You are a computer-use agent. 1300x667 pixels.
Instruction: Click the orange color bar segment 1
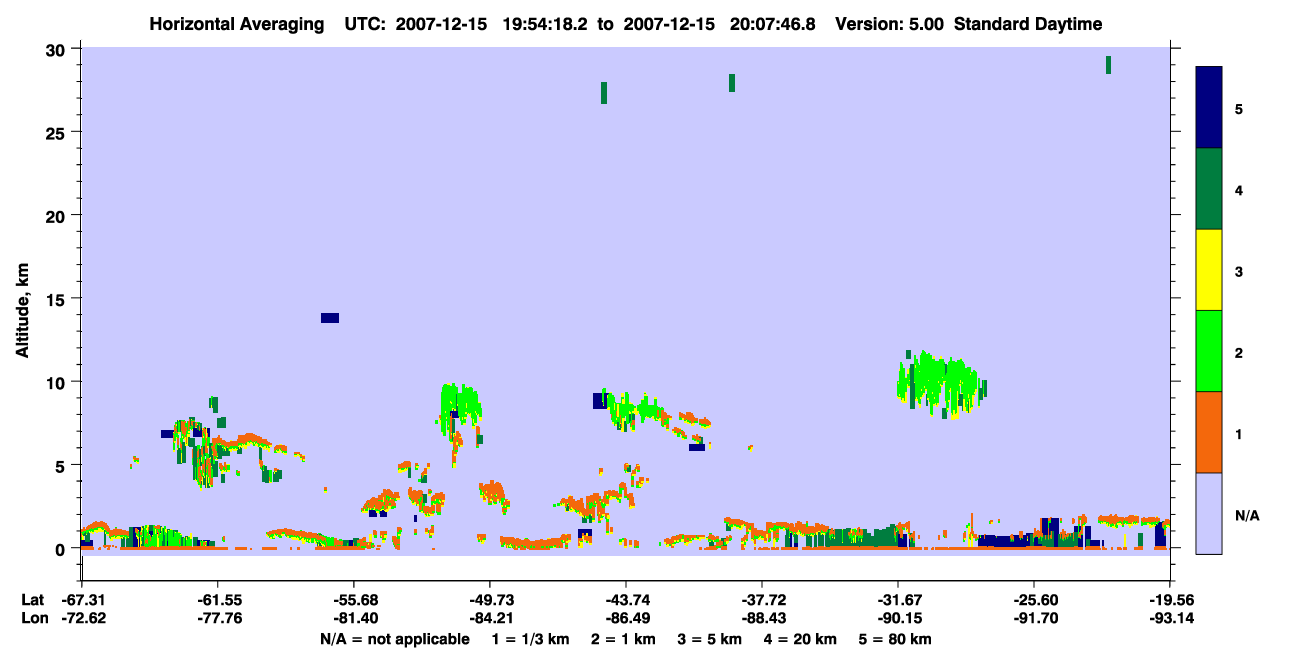pyautogui.click(x=1209, y=432)
